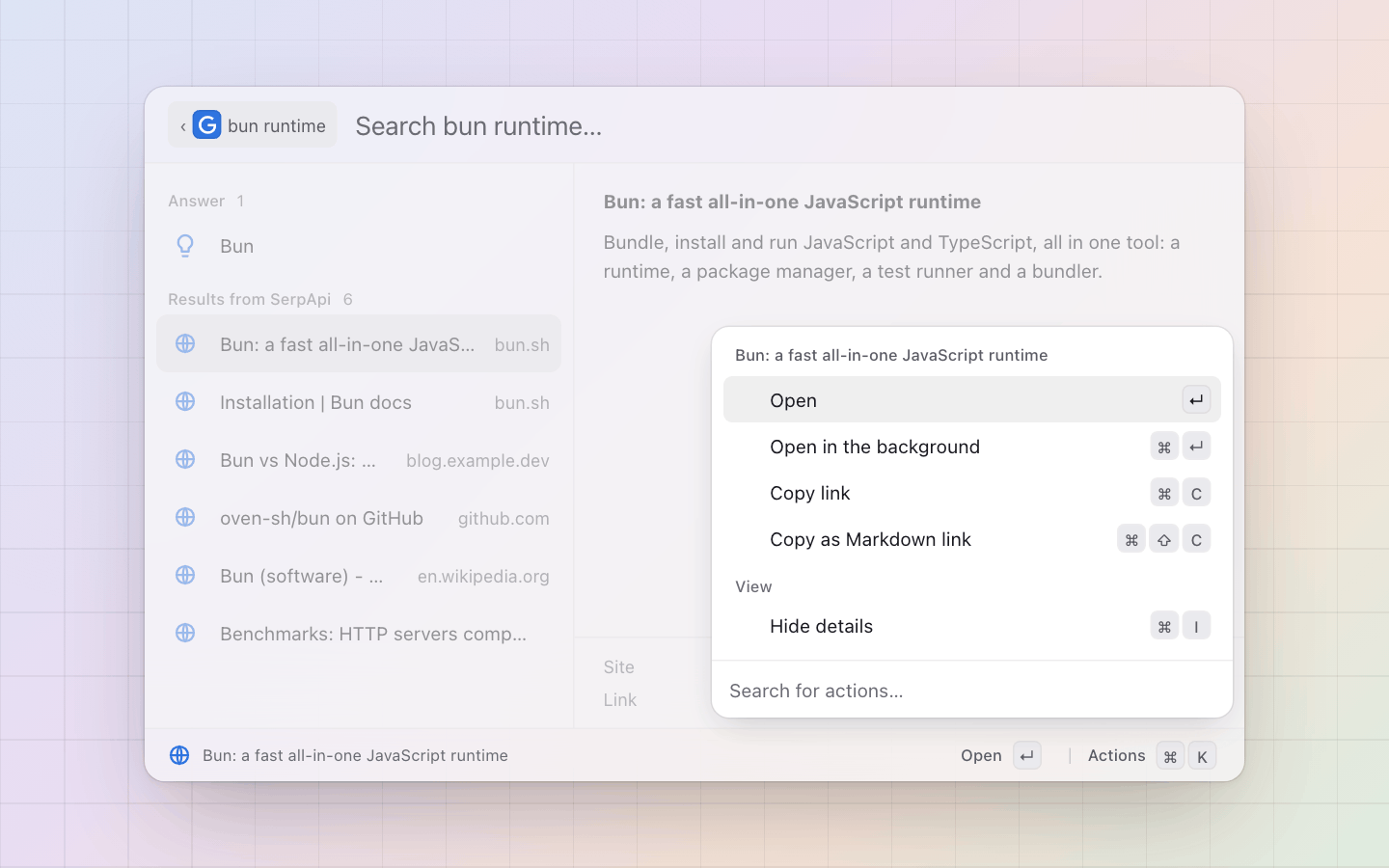The width and height of the screenshot is (1389, 868).
Task: Click the Open button in the footer
Action: tap(1000, 756)
